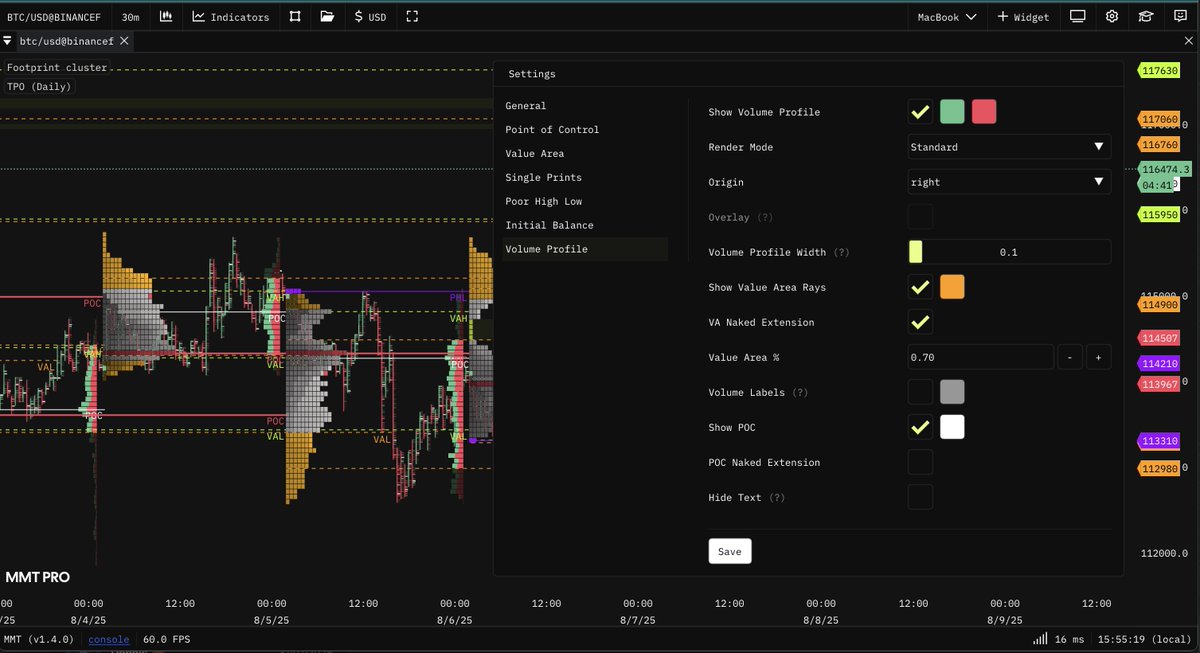This screenshot has width=1200, height=653.
Task: Click the USD currency toggle
Action: (370, 16)
